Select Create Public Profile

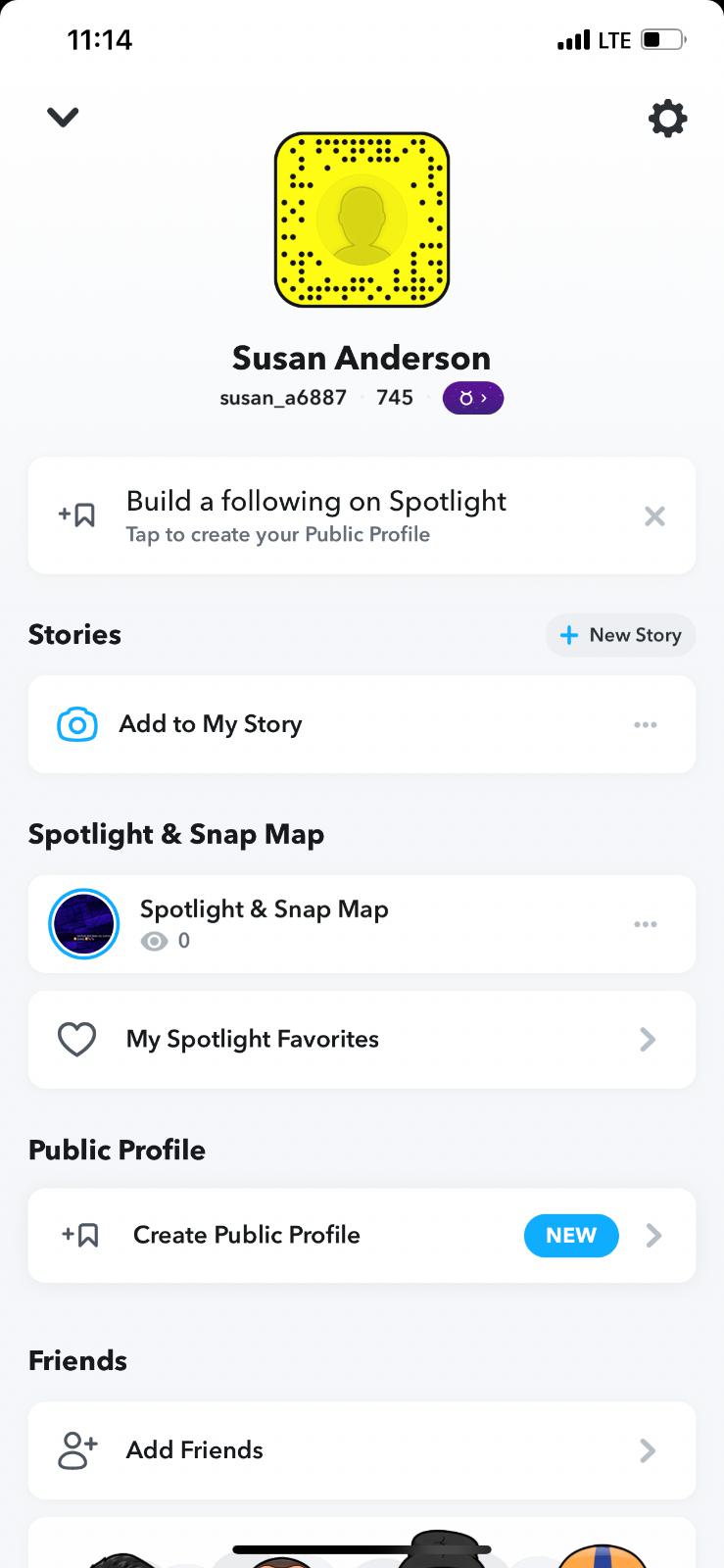point(247,1235)
